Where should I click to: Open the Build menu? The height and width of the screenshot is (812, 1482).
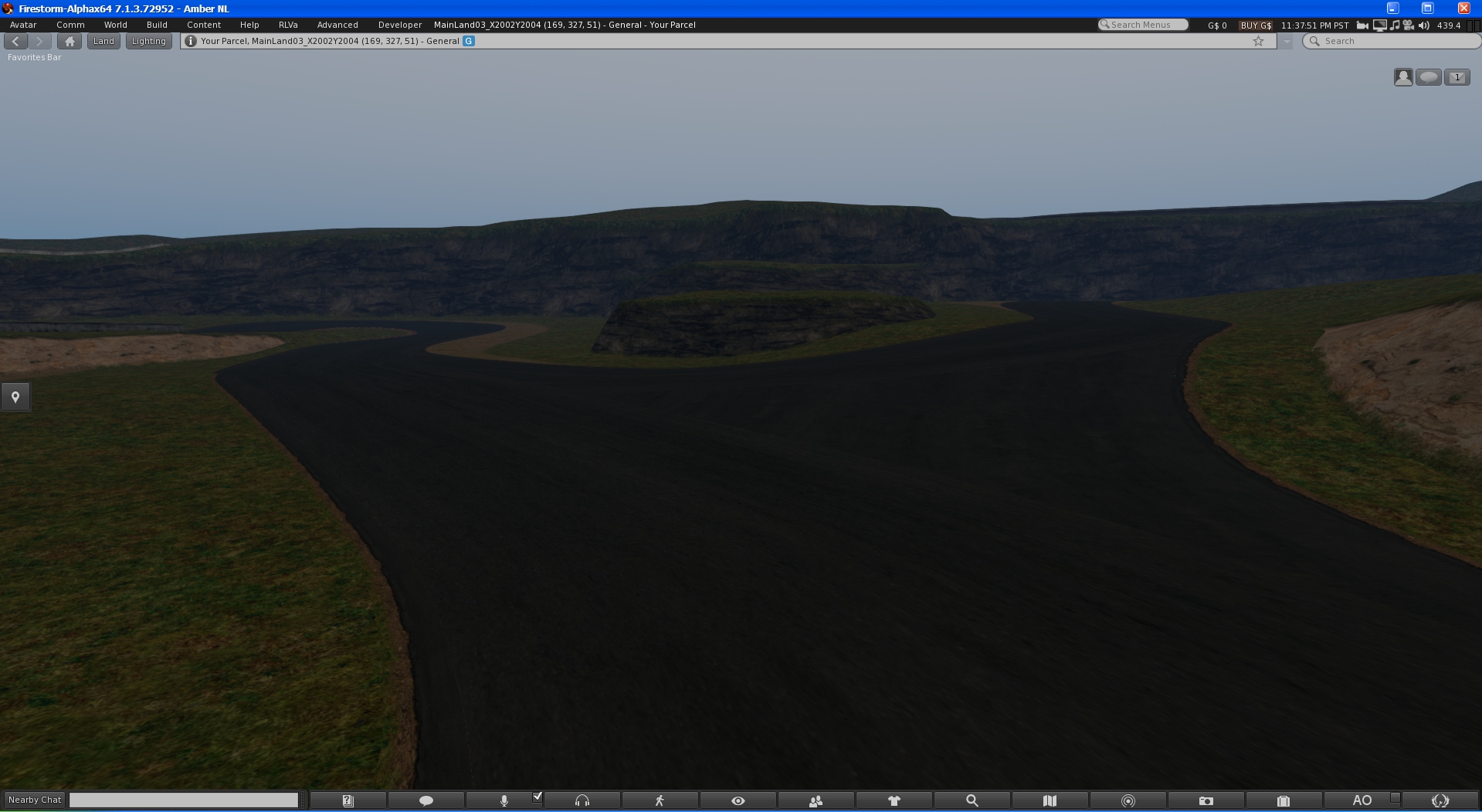click(157, 25)
